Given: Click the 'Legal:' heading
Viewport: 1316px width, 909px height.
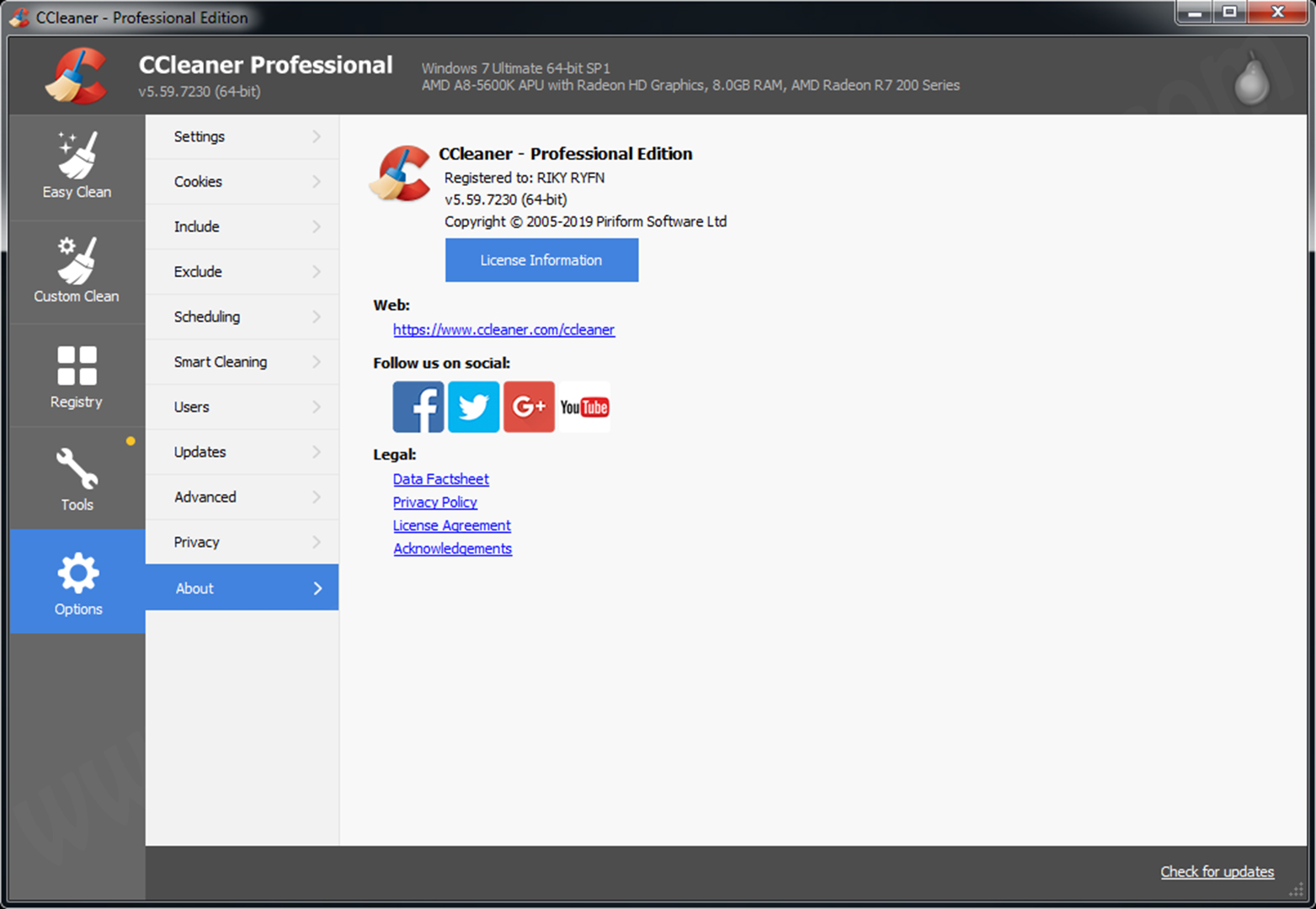Looking at the screenshot, I should click(394, 454).
